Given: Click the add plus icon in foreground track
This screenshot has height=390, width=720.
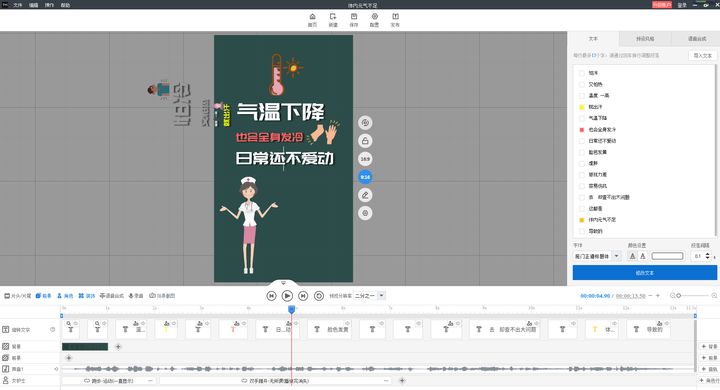Looking at the screenshot, I should 68,358.
